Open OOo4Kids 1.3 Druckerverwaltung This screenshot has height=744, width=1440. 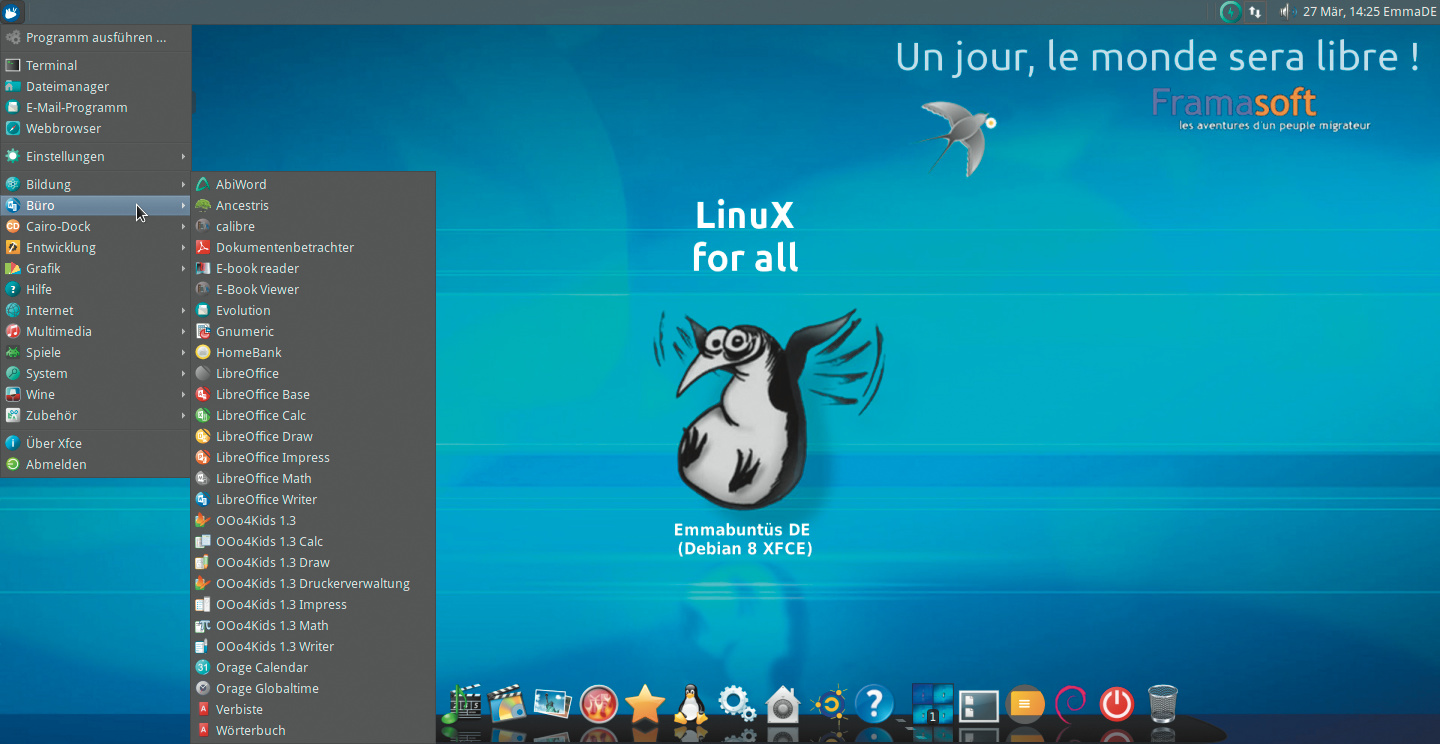(313, 583)
